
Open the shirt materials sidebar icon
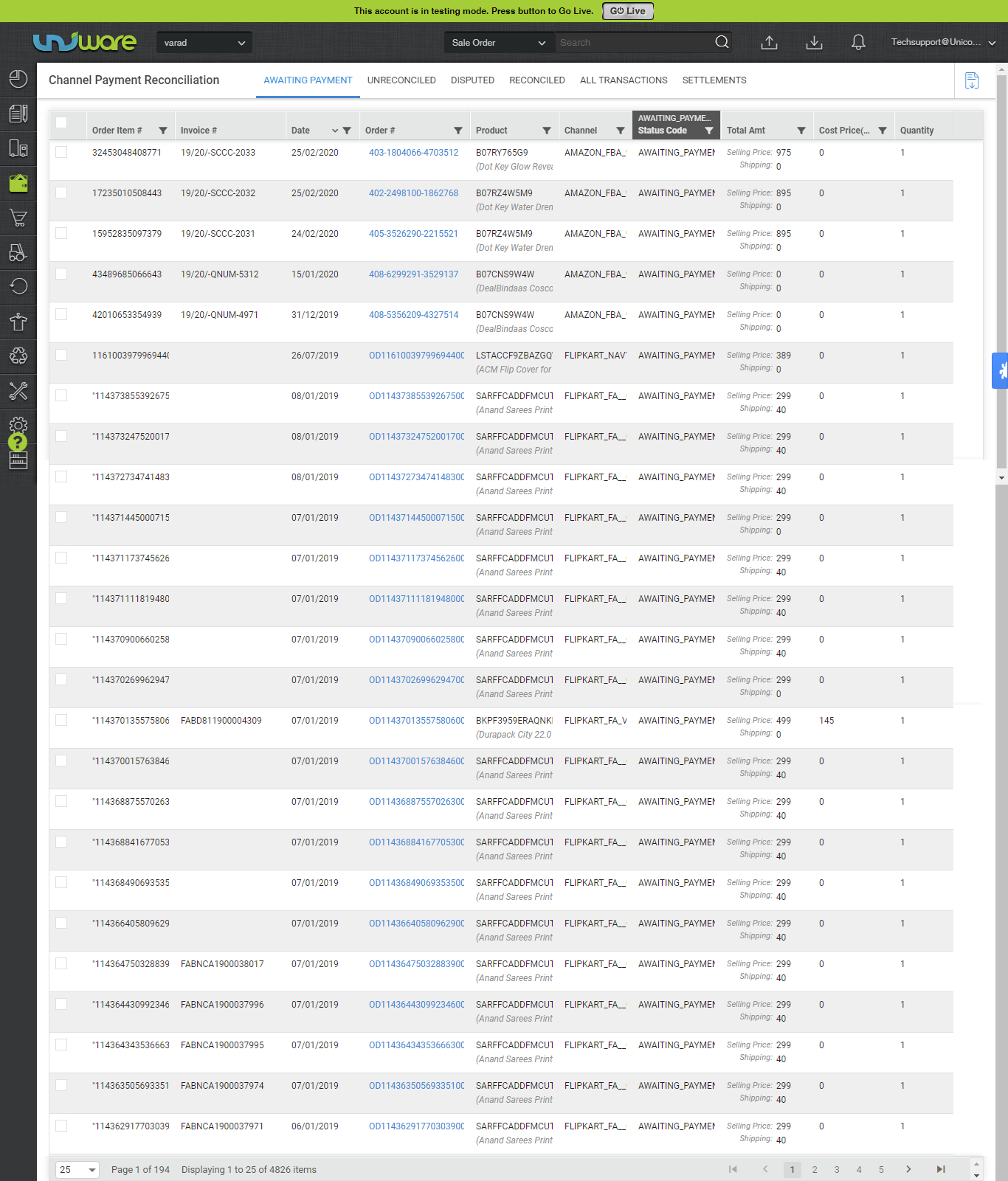pos(18,322)
